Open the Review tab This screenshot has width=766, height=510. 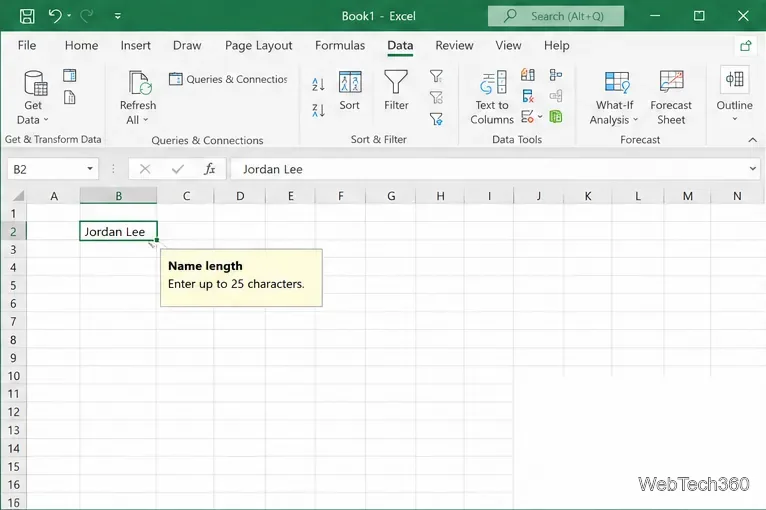tap(454, 45)
